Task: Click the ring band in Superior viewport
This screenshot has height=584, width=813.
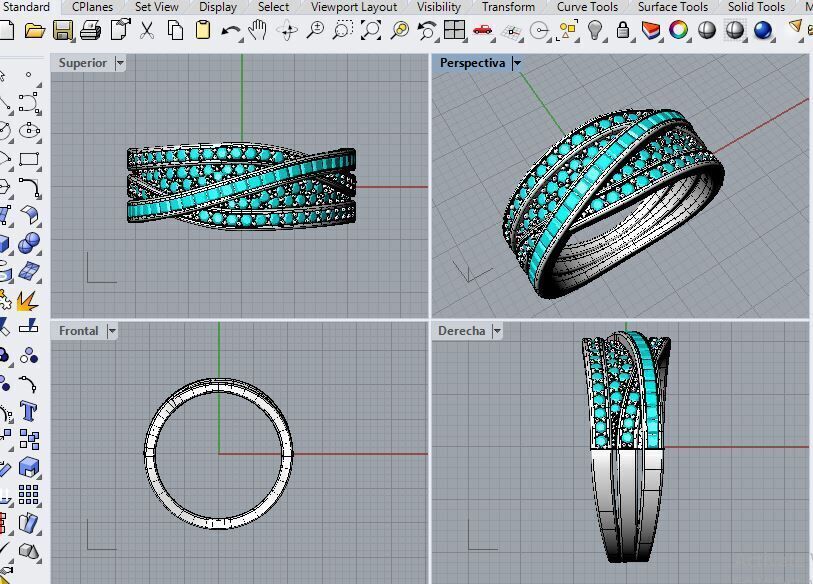Action: coord(242,187)
